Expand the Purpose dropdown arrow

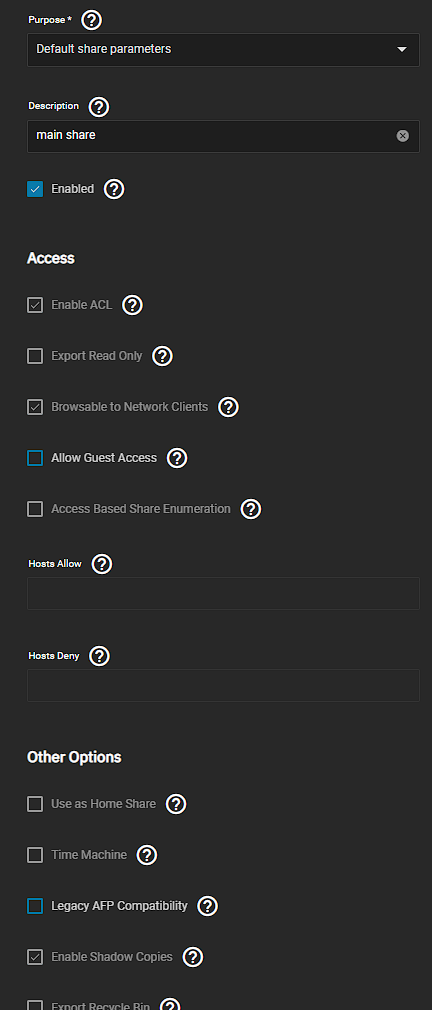pyautogui.click(x=402, y=50)
